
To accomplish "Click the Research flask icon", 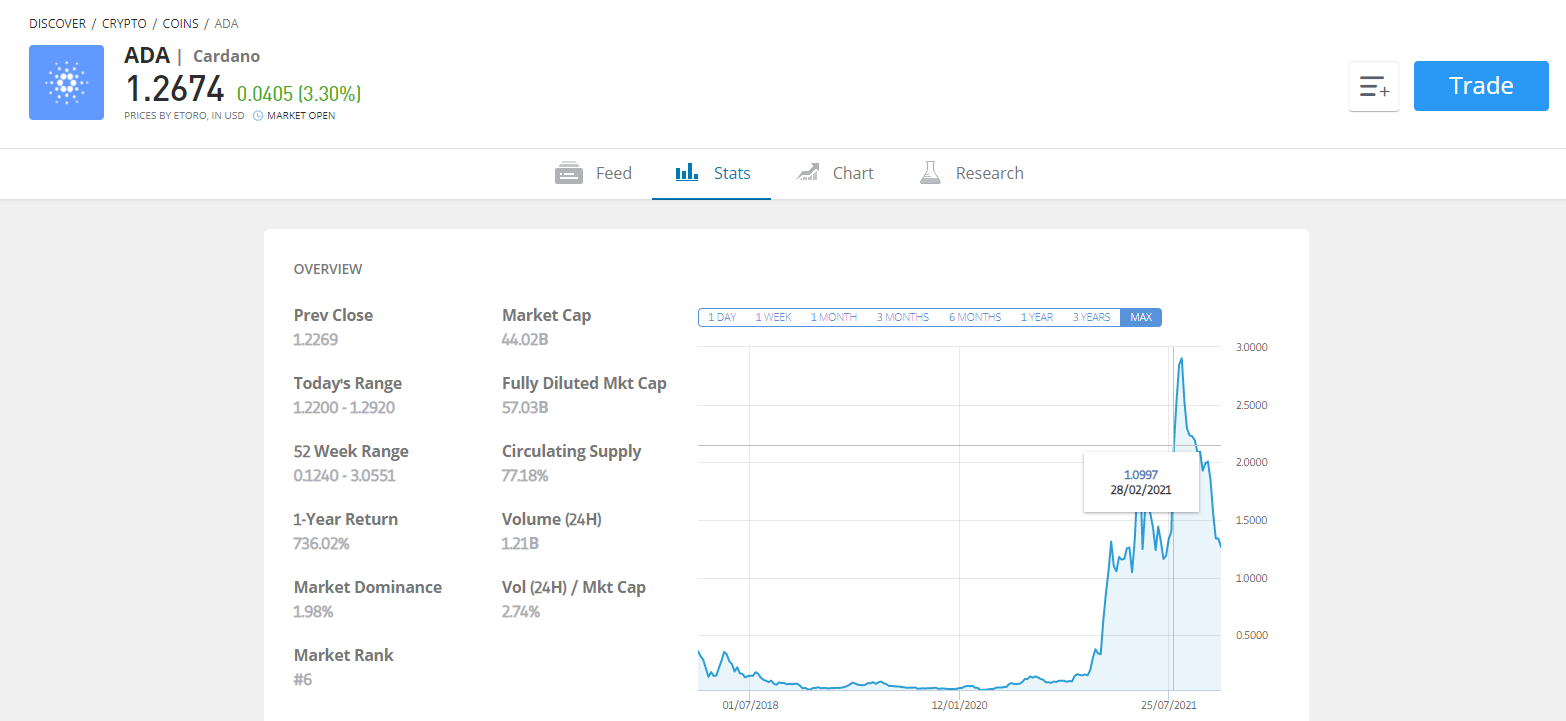I will pyautogui.click(x=931, y=173).
